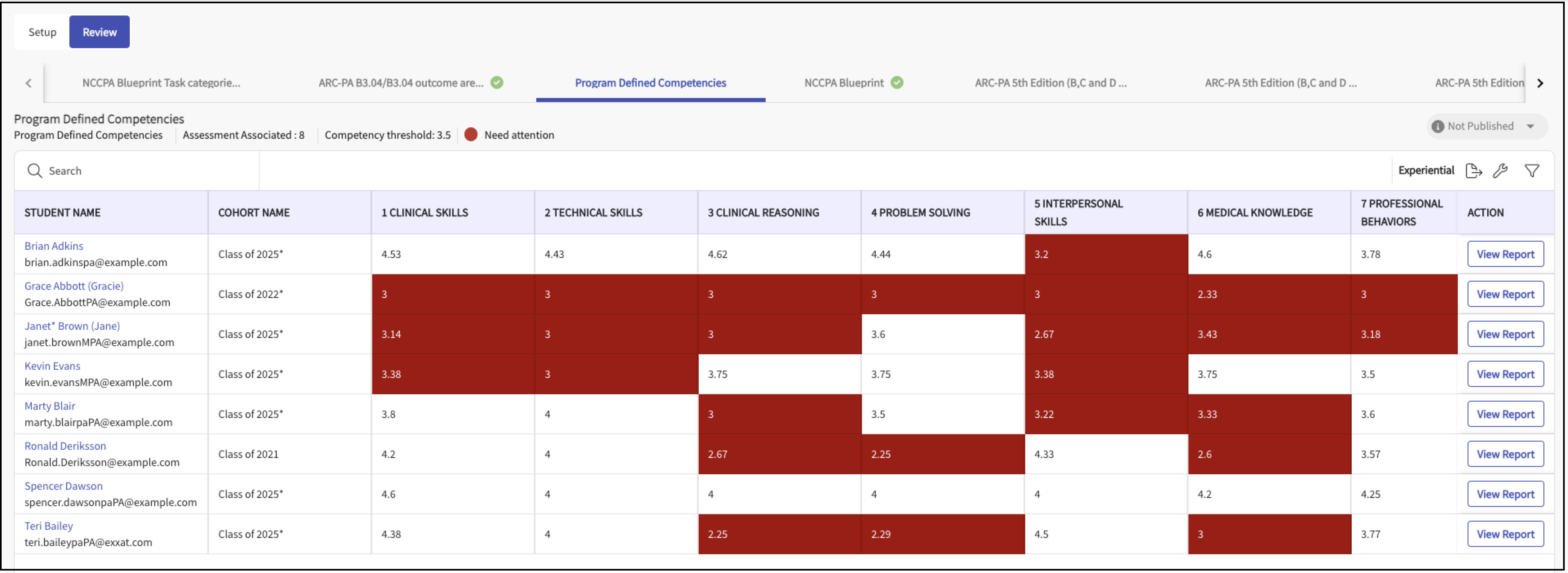The height and width of the screenshot is (573, 1568).
Task: Click the search magnifier icon
Action: 35,171
